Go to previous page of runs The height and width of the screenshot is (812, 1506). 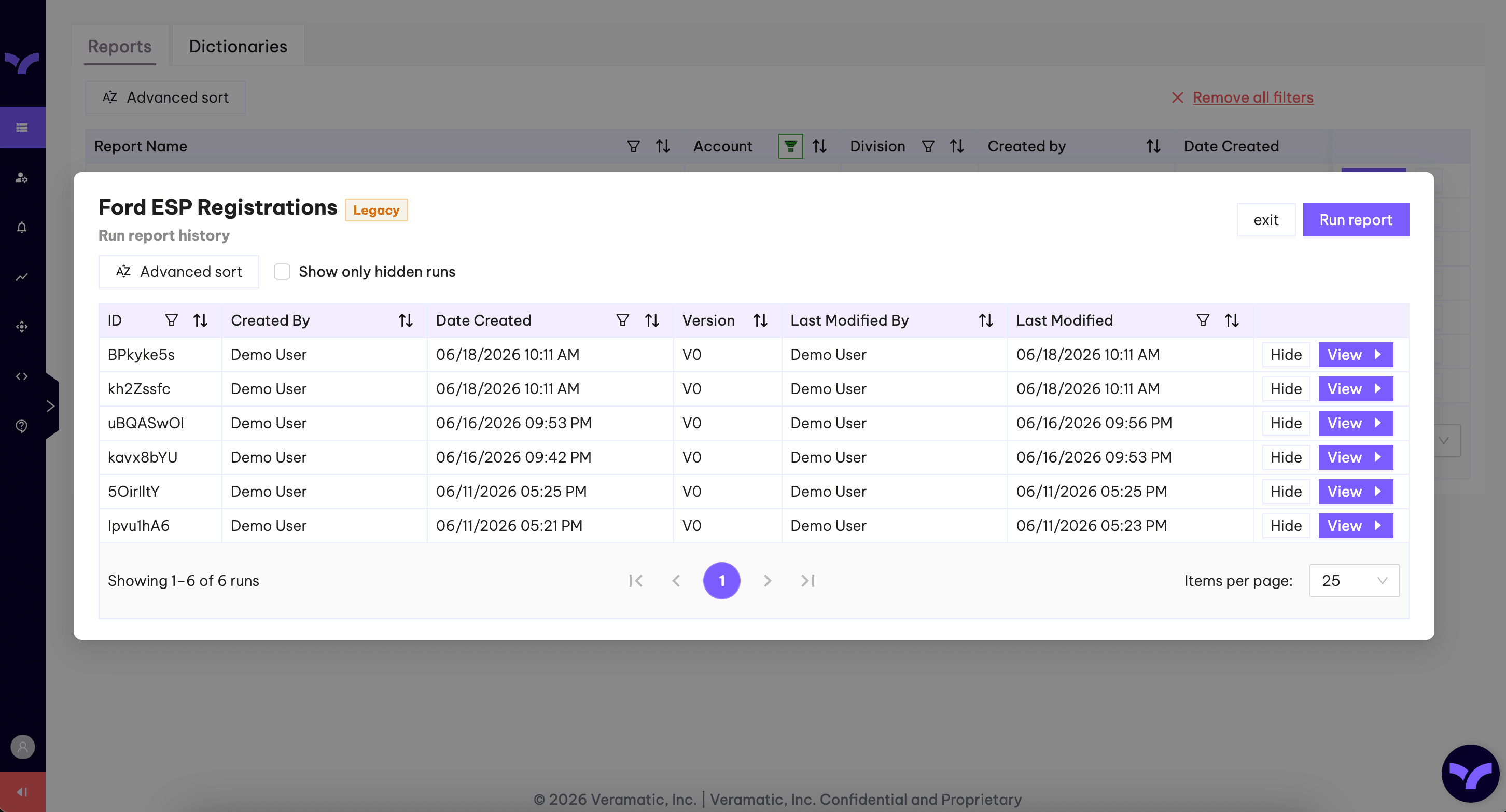(676, 581)
